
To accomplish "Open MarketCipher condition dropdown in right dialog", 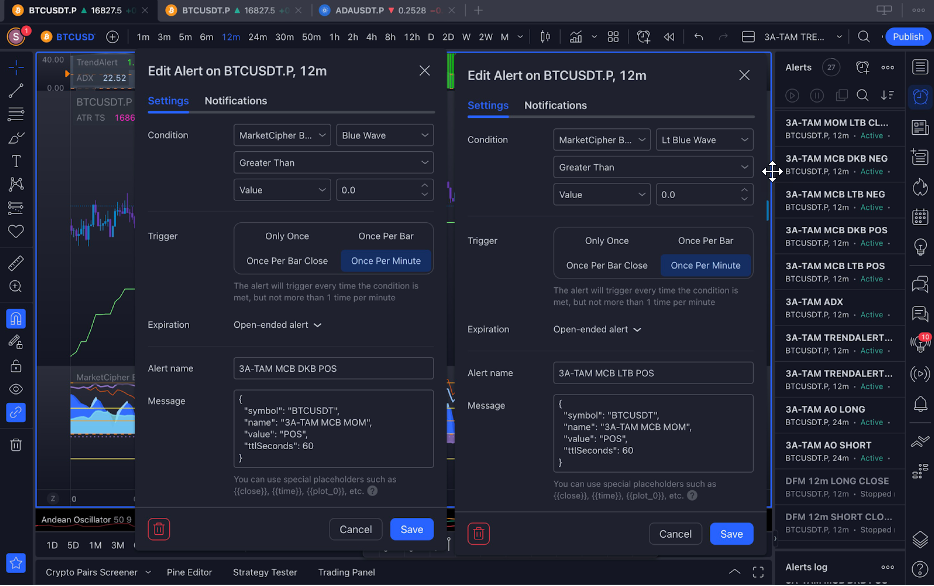I will tap(602, 140).
